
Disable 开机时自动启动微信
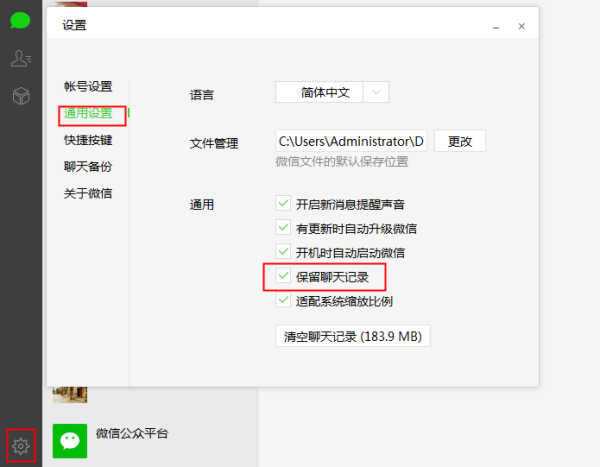click(x=283, y=251)
